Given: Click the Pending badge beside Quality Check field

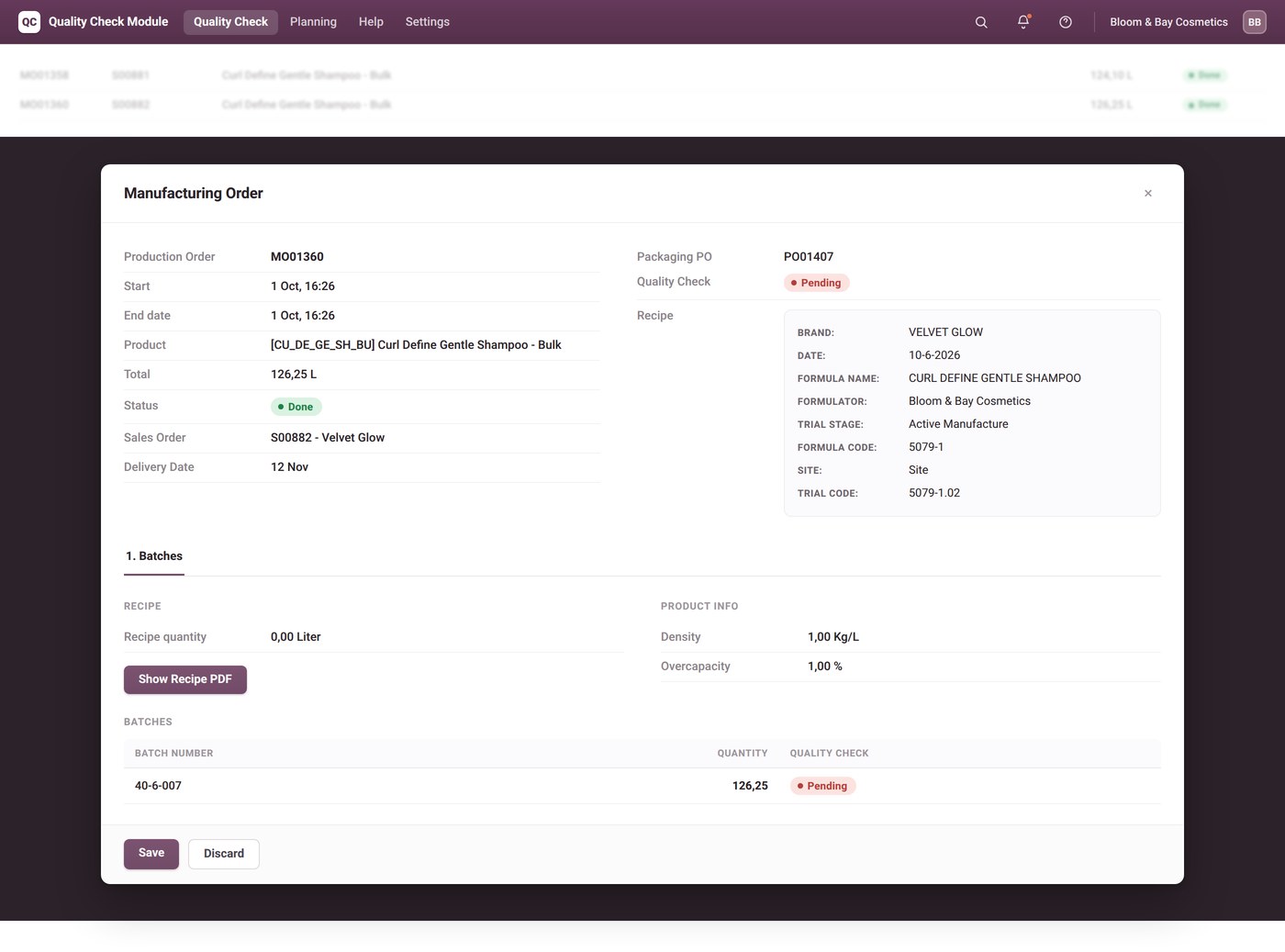Looking at the screenshot, I should 817,283.
